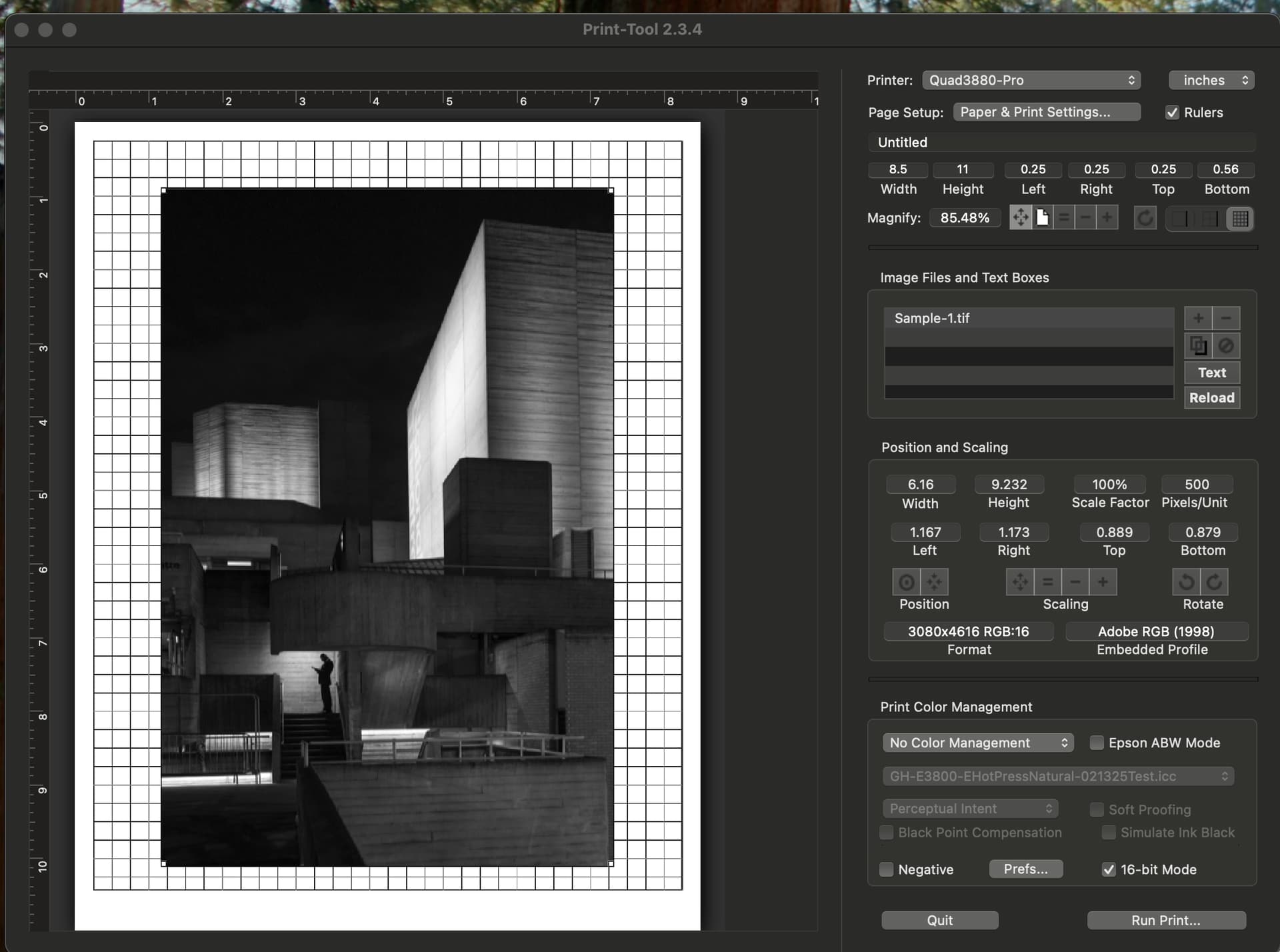Rotate image clockwise in Rotate group
This screenshot has width=1280, height=952.
(1215, 582)
